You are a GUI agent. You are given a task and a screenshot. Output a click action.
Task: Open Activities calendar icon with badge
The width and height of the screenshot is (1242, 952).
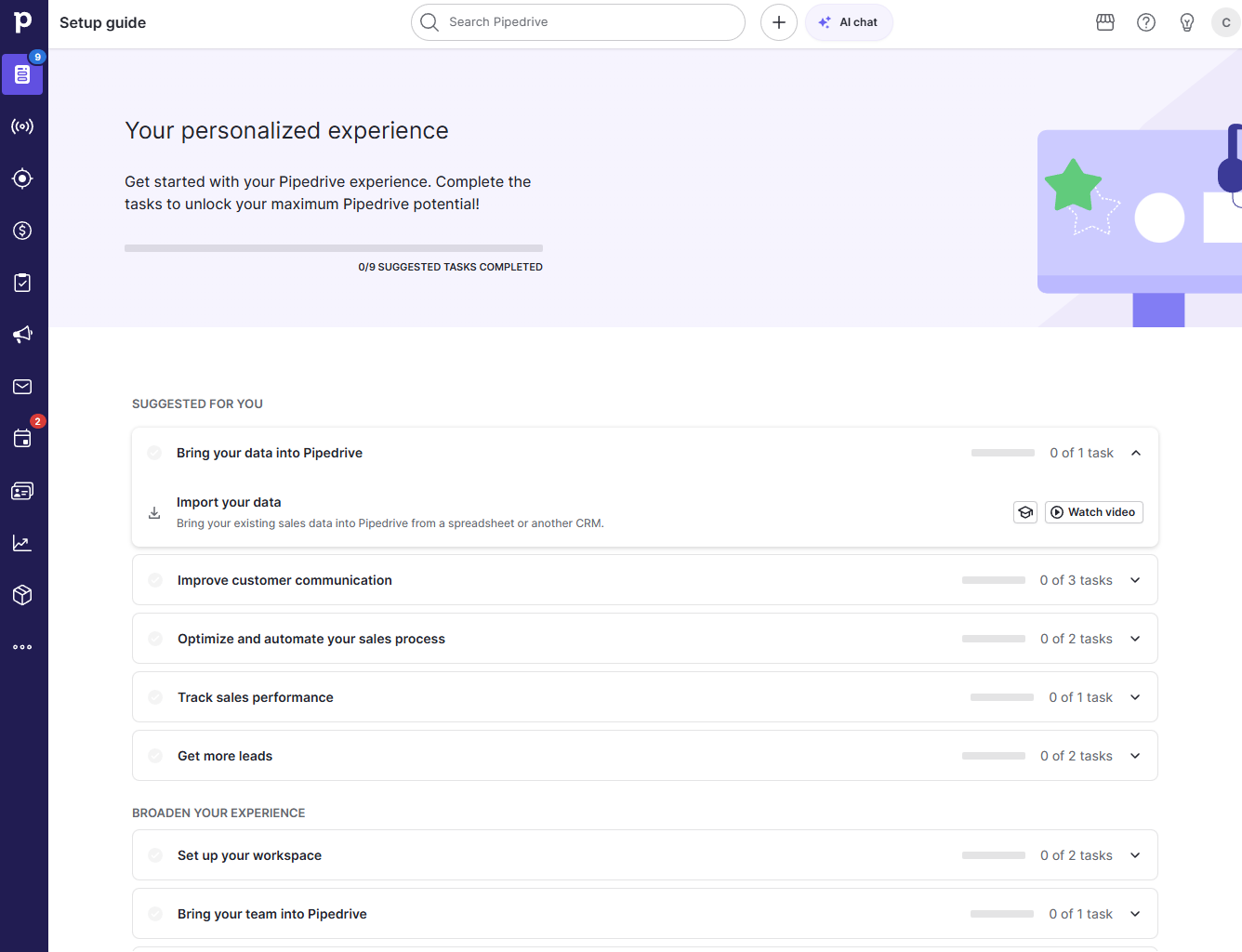(22, 438)
